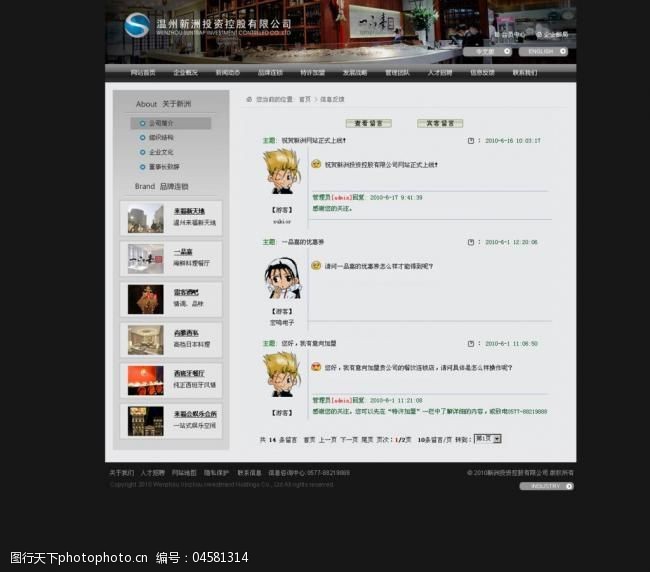Click the first message subject title text
Screen dimensions: 650x572
coord(313,141)
